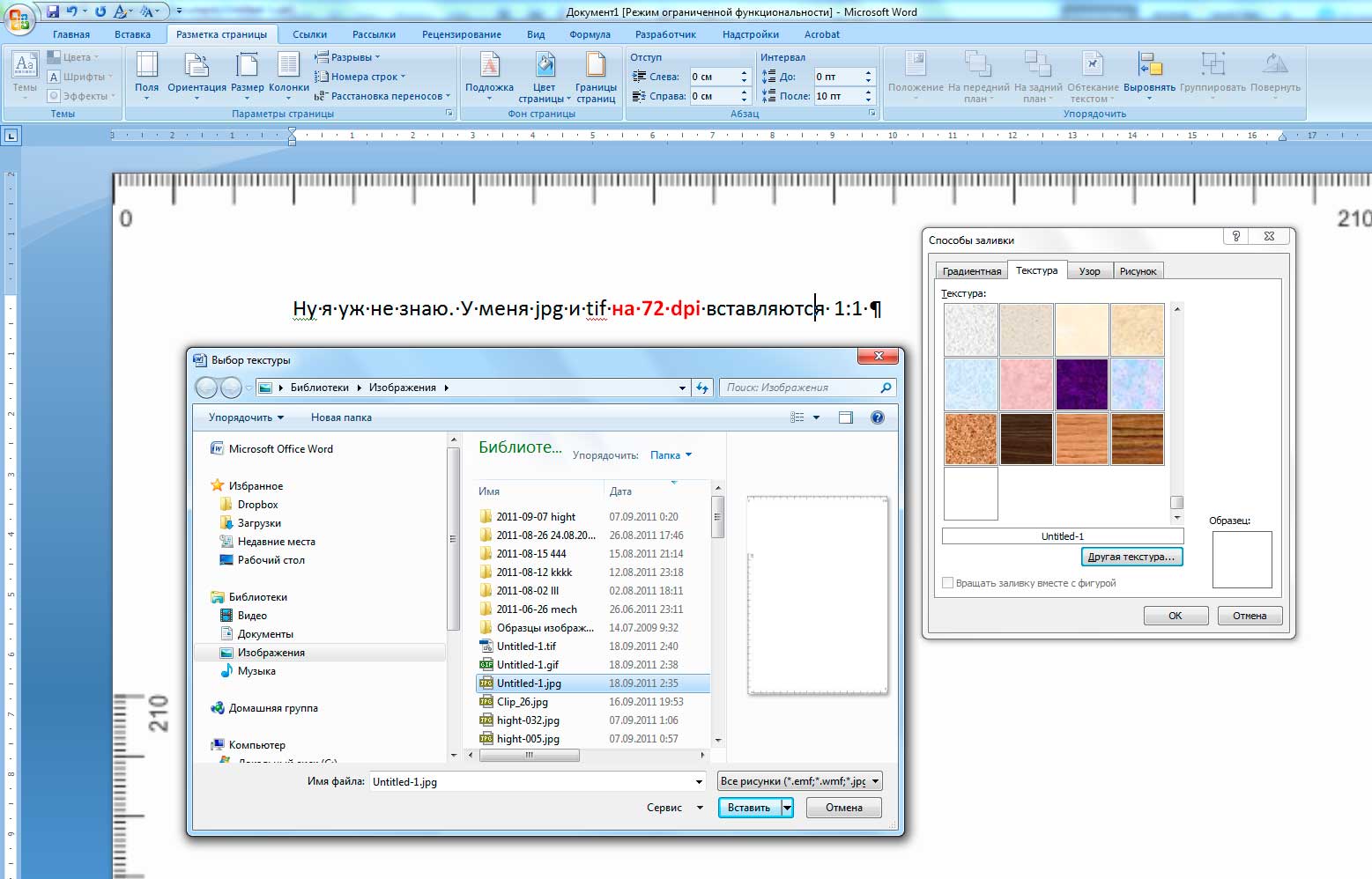Select the pink tissue texture swatch
The width and height of the screenshot is (1372, 879).
pos(1026,384)
